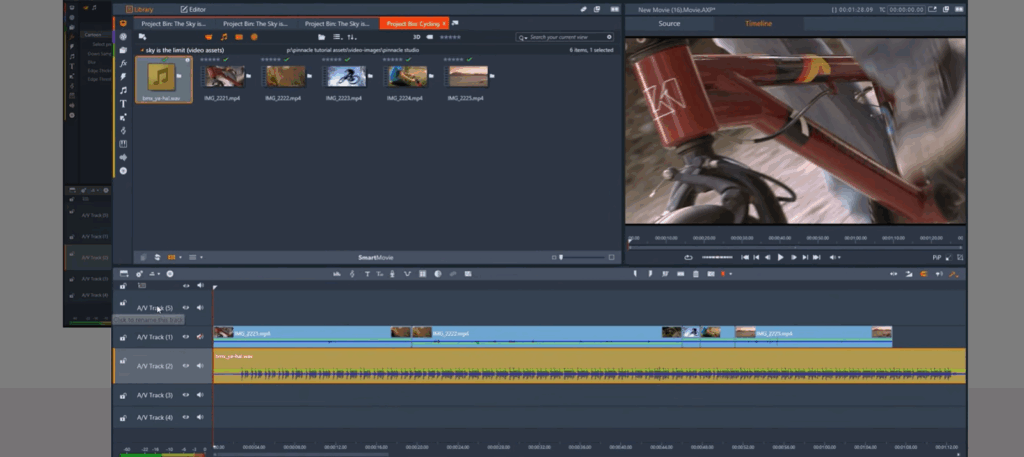
Task: Open the music-note Audio sidebar category
Action: click(123, 90)
